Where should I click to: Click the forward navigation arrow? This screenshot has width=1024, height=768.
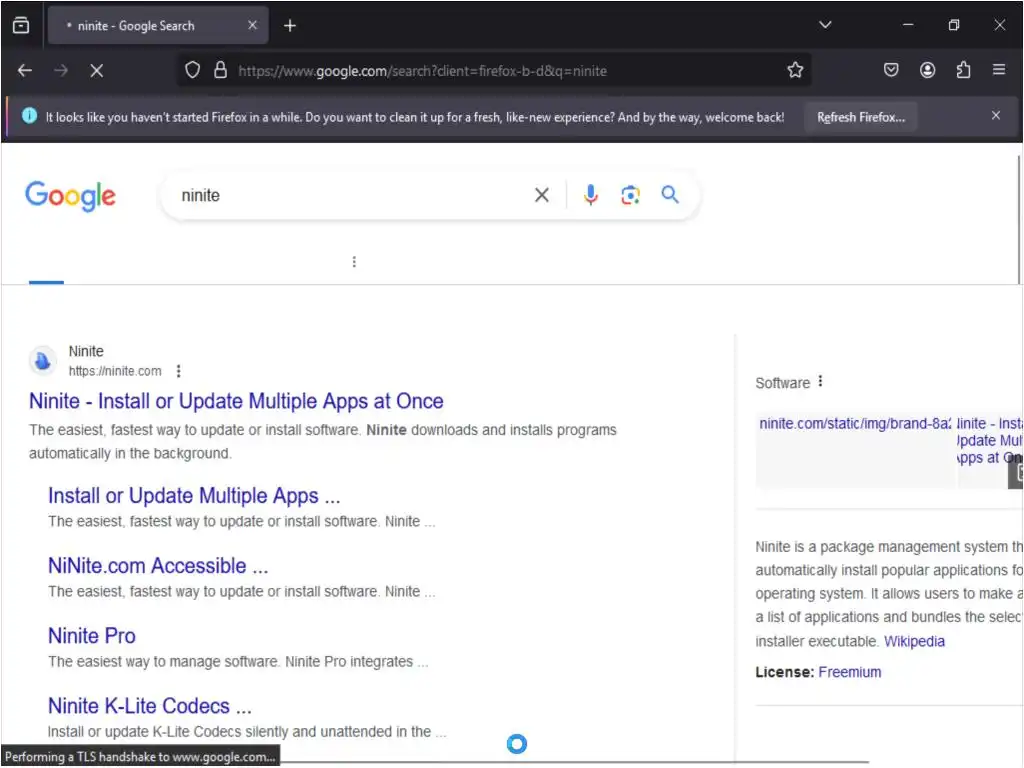[61, 71]
